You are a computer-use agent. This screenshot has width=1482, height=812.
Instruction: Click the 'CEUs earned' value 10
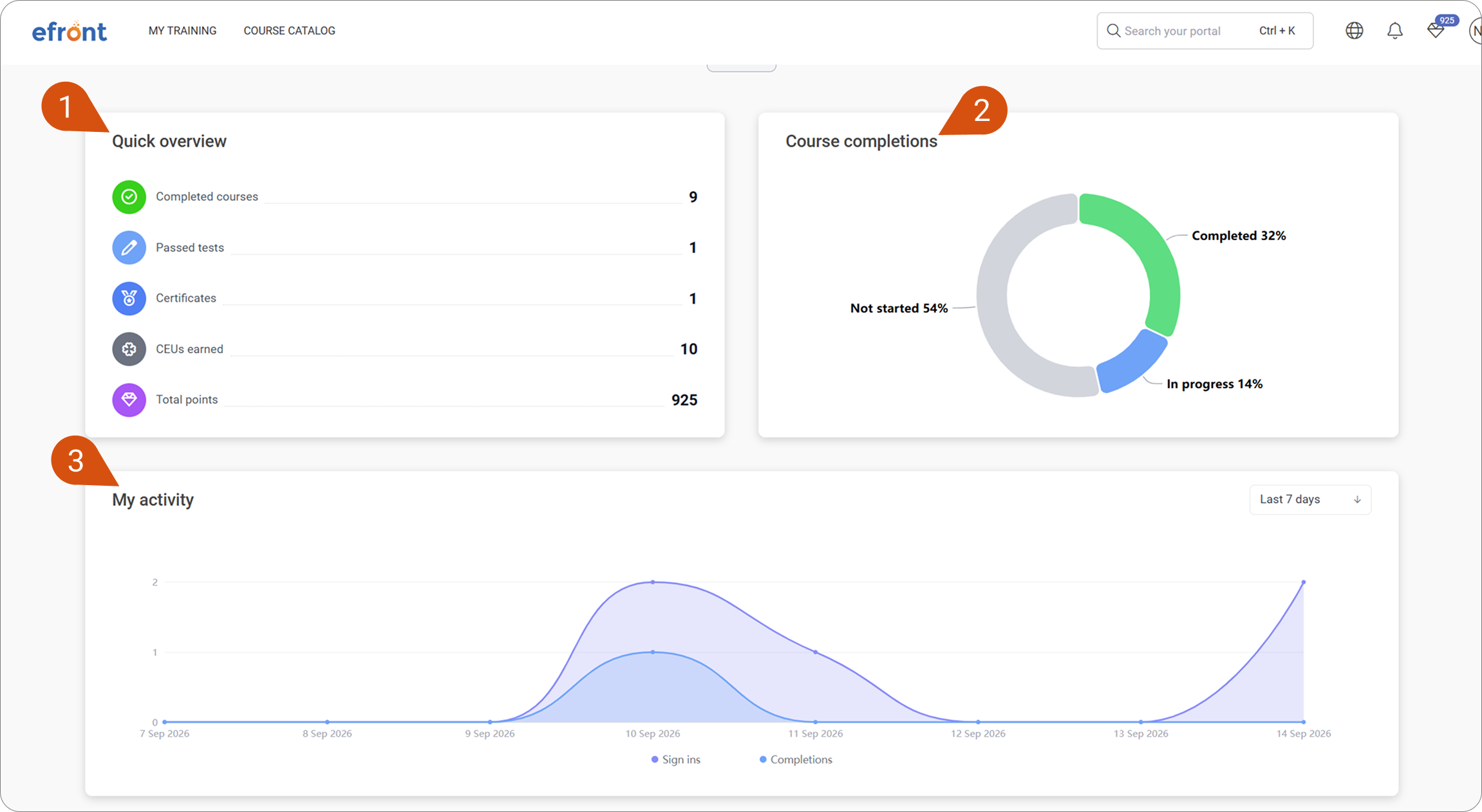tap(689, 349)
